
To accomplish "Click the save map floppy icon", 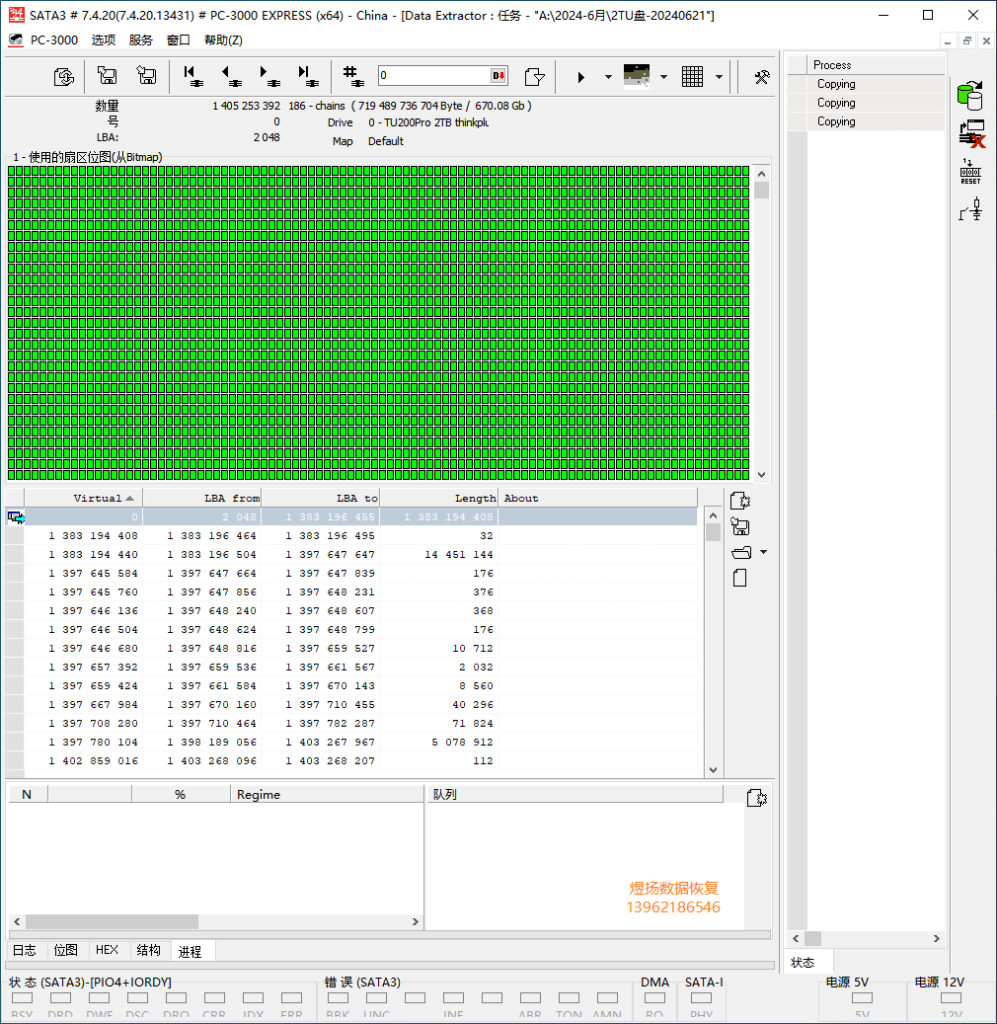I will point(146,76).
